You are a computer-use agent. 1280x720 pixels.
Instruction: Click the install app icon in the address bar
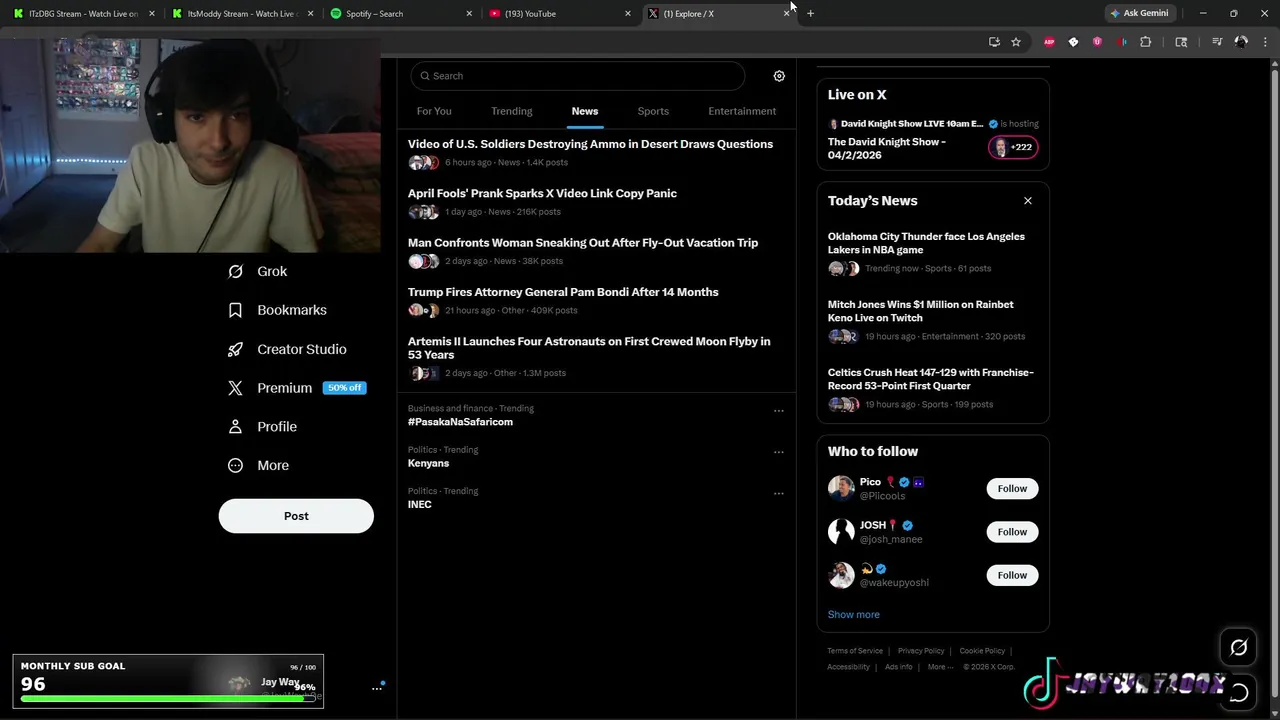[994, 42]
